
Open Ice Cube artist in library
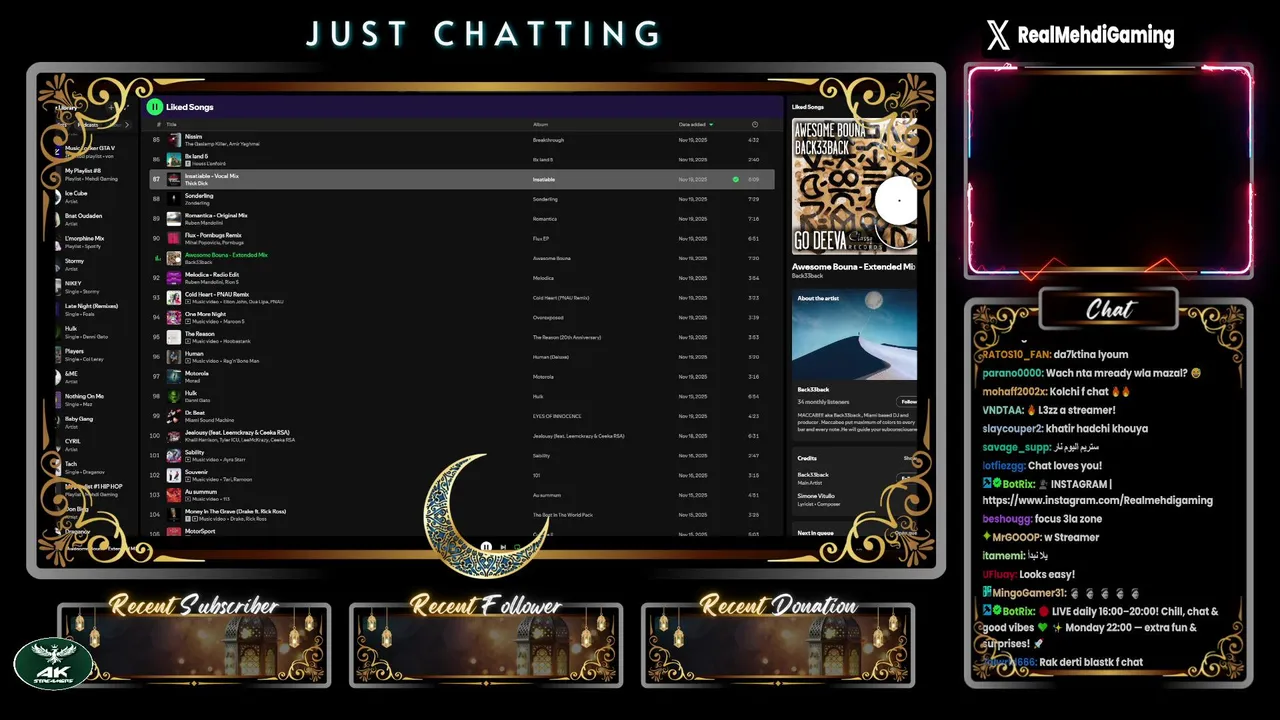click(x=90, y=196)
